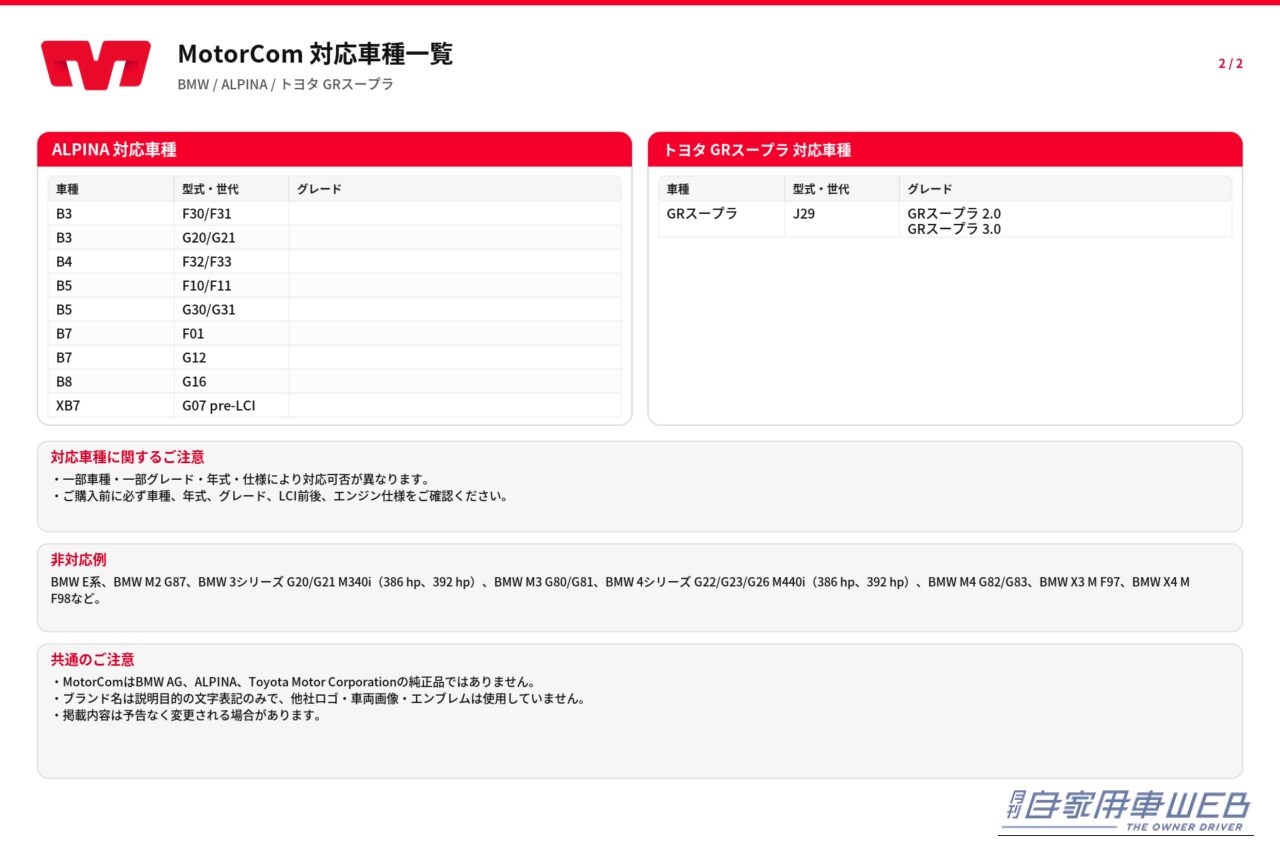Click the GRスープラ J29 row
This screenshot has width=1280, height=853.
pyautogui.click(x=945, y=220)
